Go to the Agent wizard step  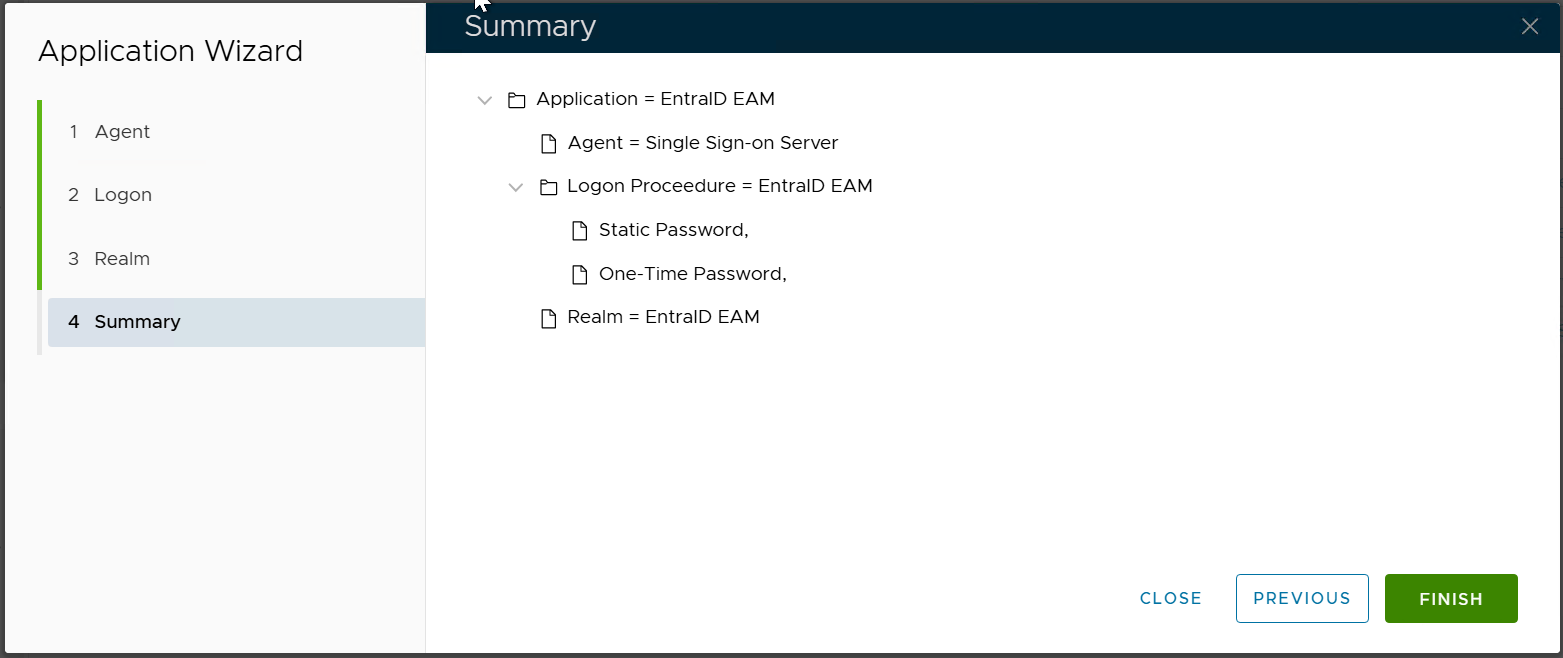122,132
